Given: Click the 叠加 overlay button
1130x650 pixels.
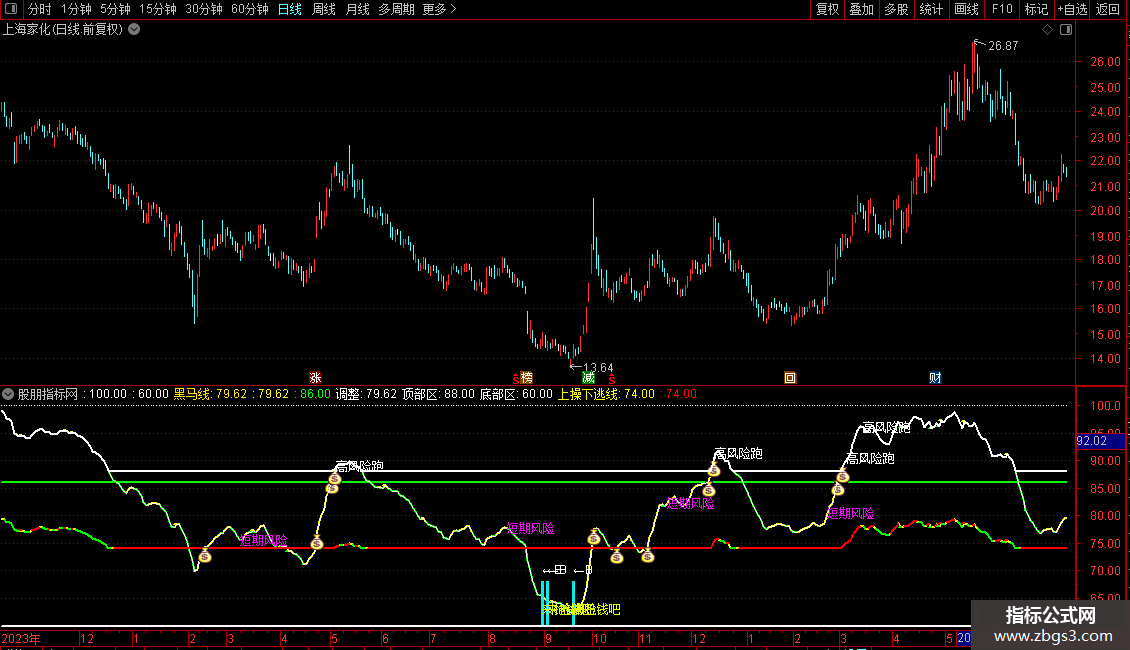Looking at the screenshot, I should tap(861, 9).
